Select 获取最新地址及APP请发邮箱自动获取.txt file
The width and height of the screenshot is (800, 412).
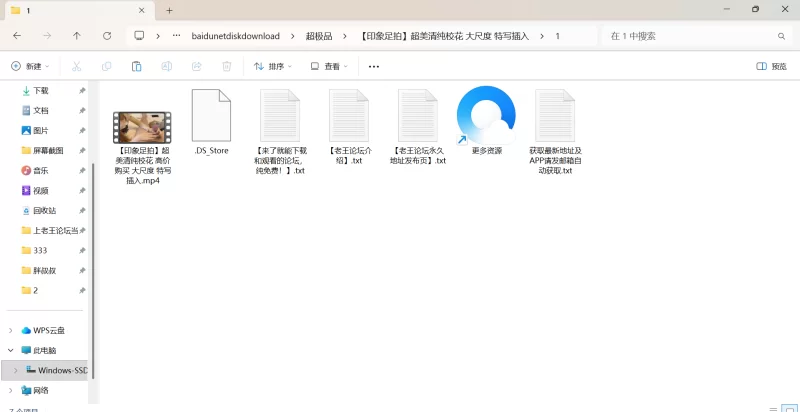point(555,132)
